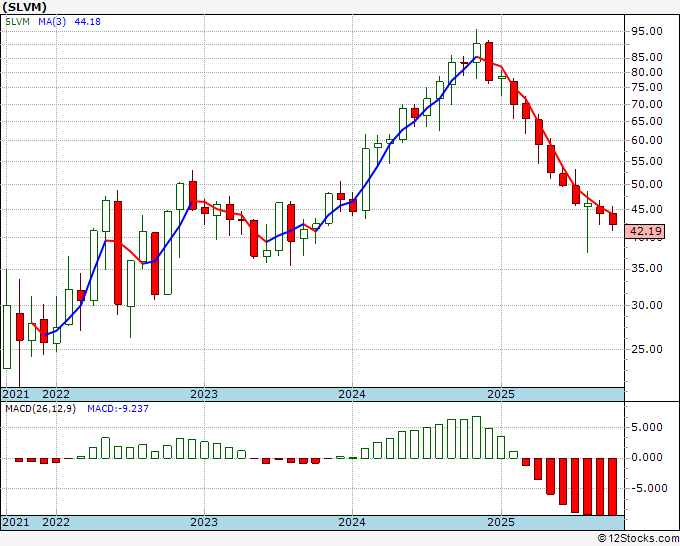Click the large red candle right after the peak
The width and height of the screenshot is (680, 546).
(489, 62)
